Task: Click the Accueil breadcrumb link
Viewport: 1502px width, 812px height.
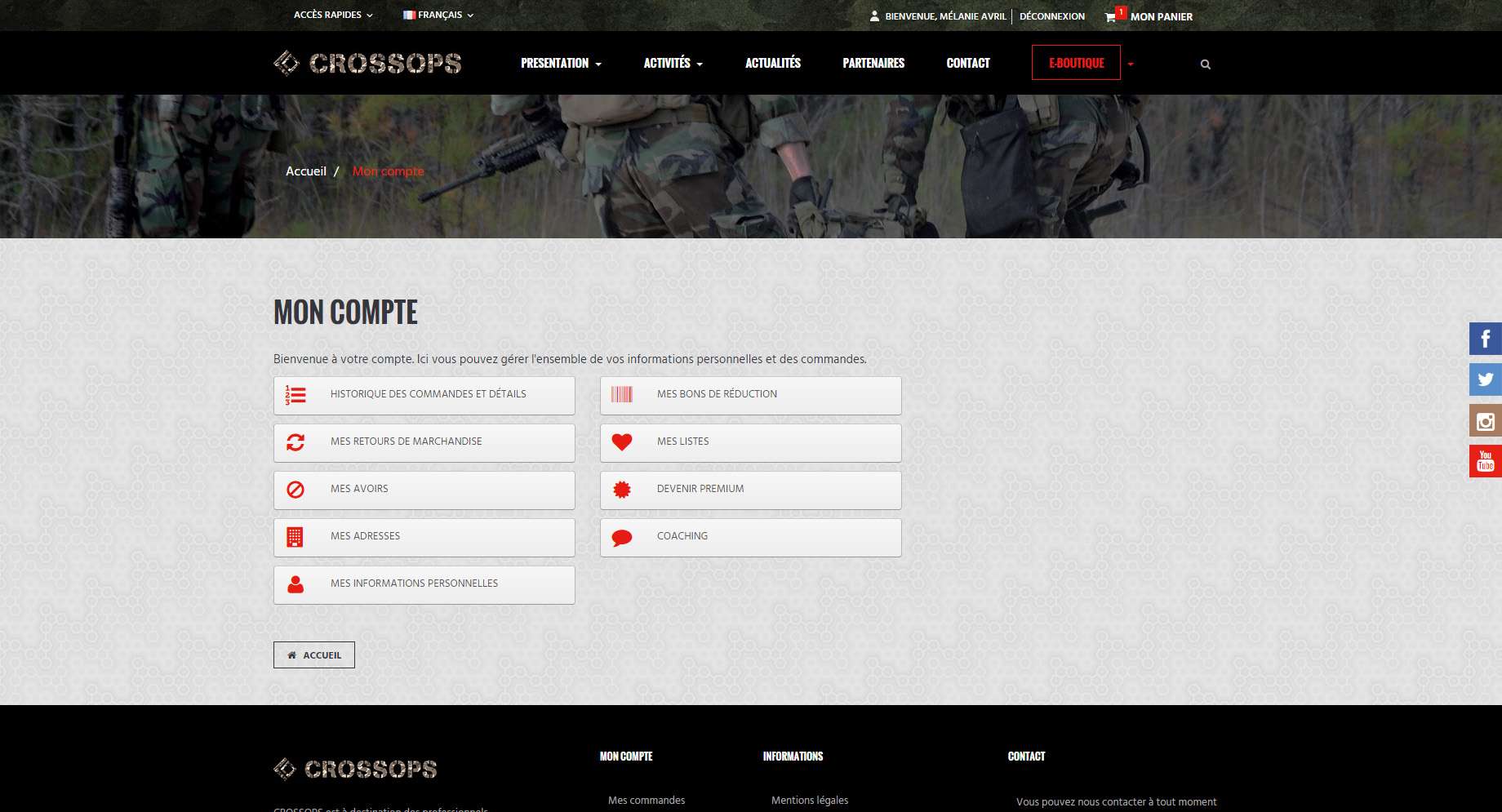Action: pos(306,171)
